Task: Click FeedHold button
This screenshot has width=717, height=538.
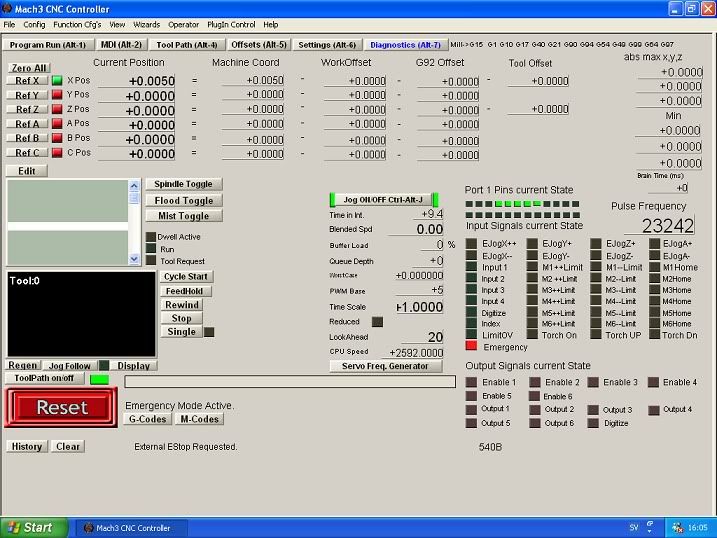Action: [184, 291]
